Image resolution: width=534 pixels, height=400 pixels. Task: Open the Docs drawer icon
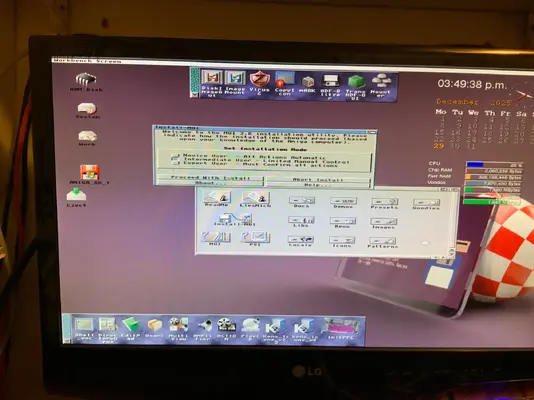click(x=302, y=202)
